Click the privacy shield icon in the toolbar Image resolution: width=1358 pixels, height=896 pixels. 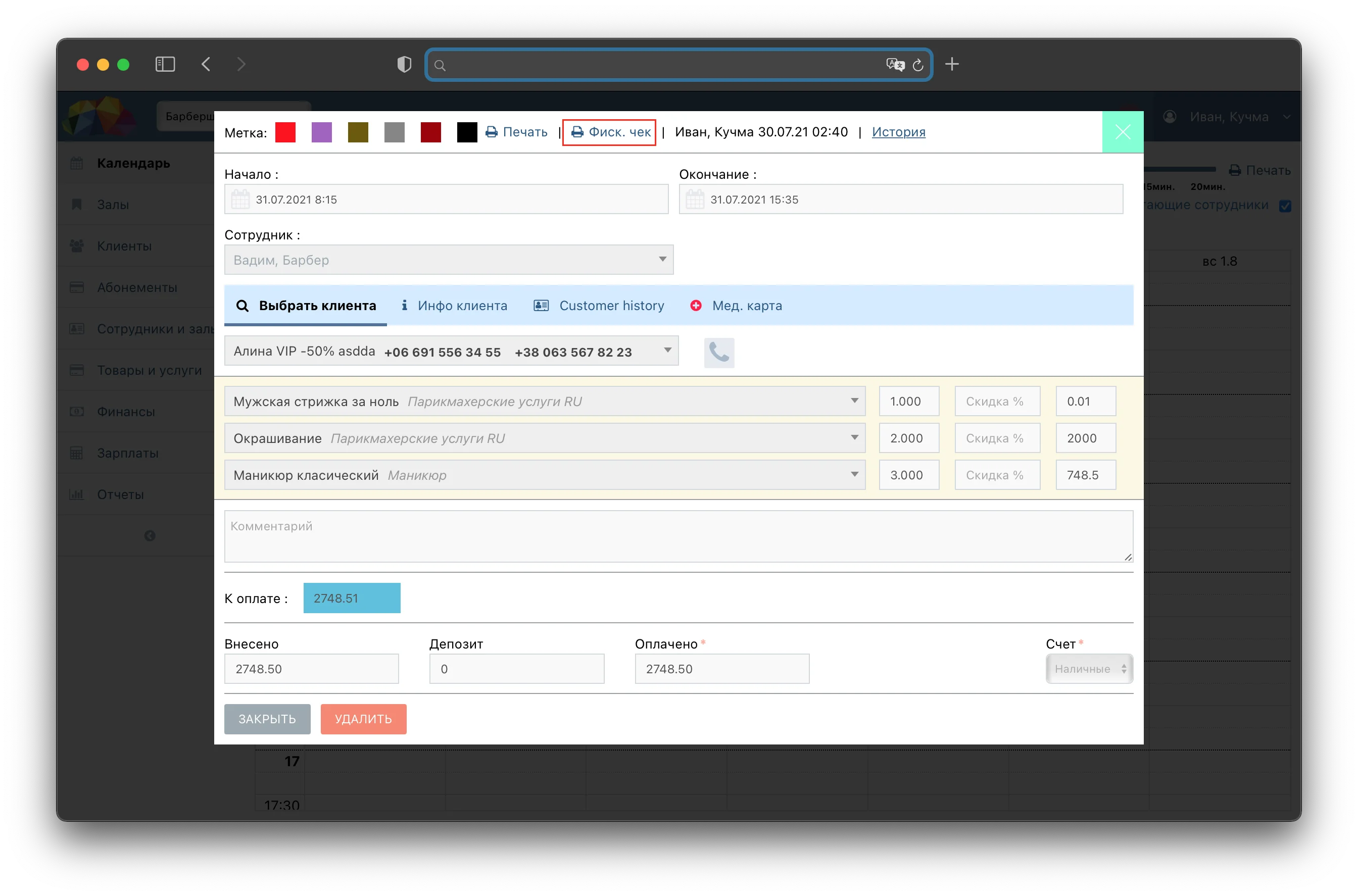tap(404, 64)
